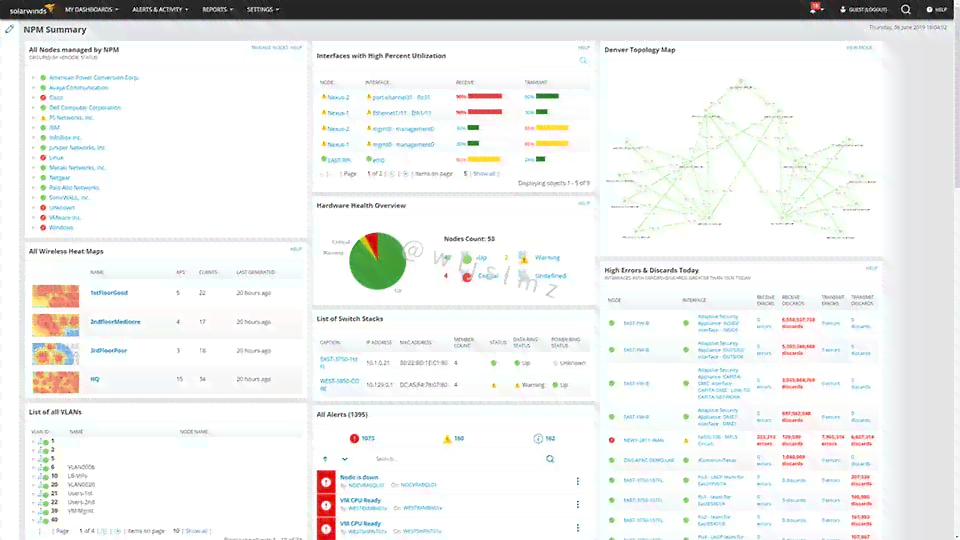The height and width of the screenshot is (540, 960).
Task: Open the NEWY-2811-WAN node link
Action: pyautogui.click(x=643, y=440)
